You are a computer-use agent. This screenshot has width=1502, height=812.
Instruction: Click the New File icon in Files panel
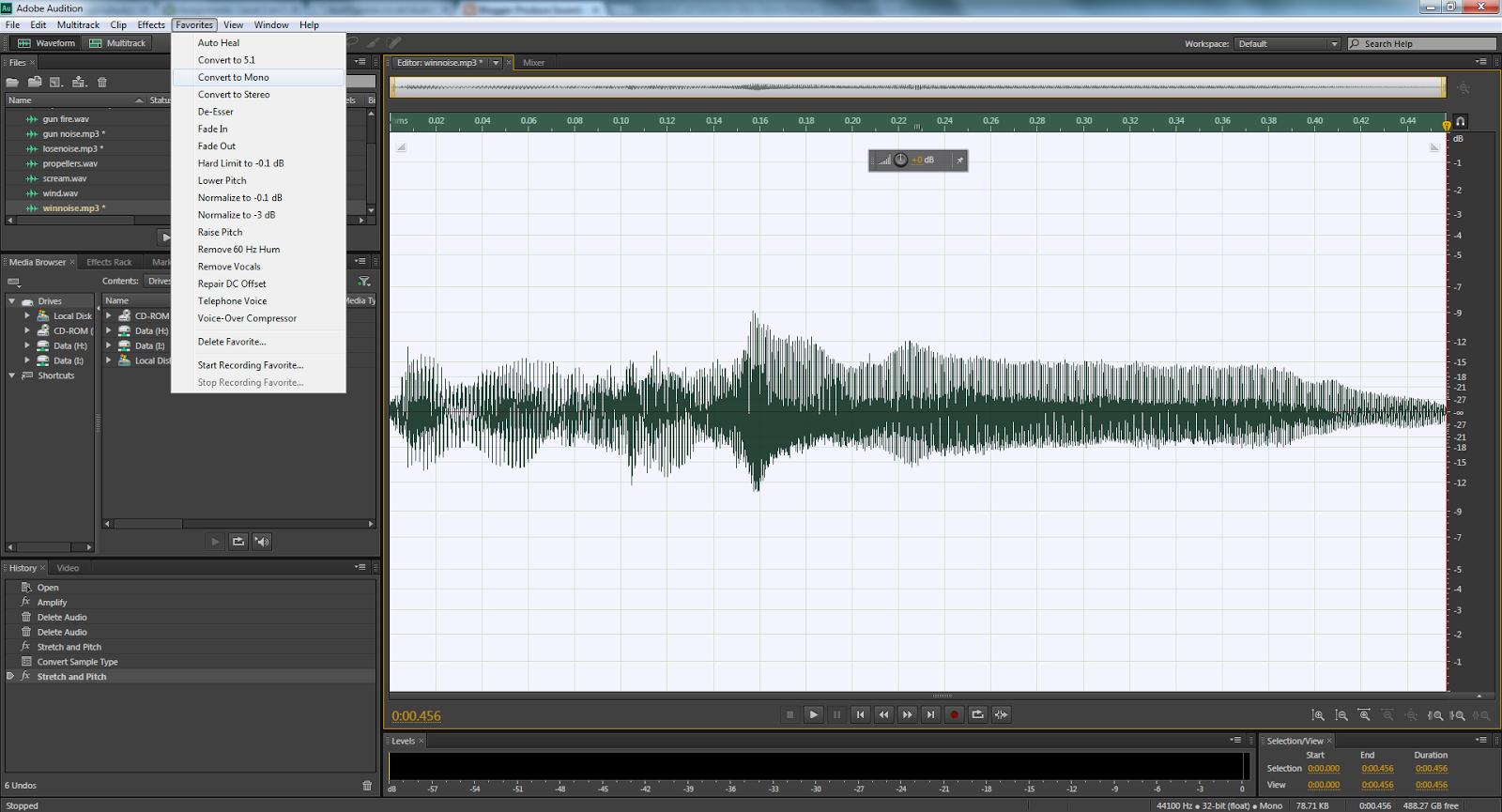[56, 83]
